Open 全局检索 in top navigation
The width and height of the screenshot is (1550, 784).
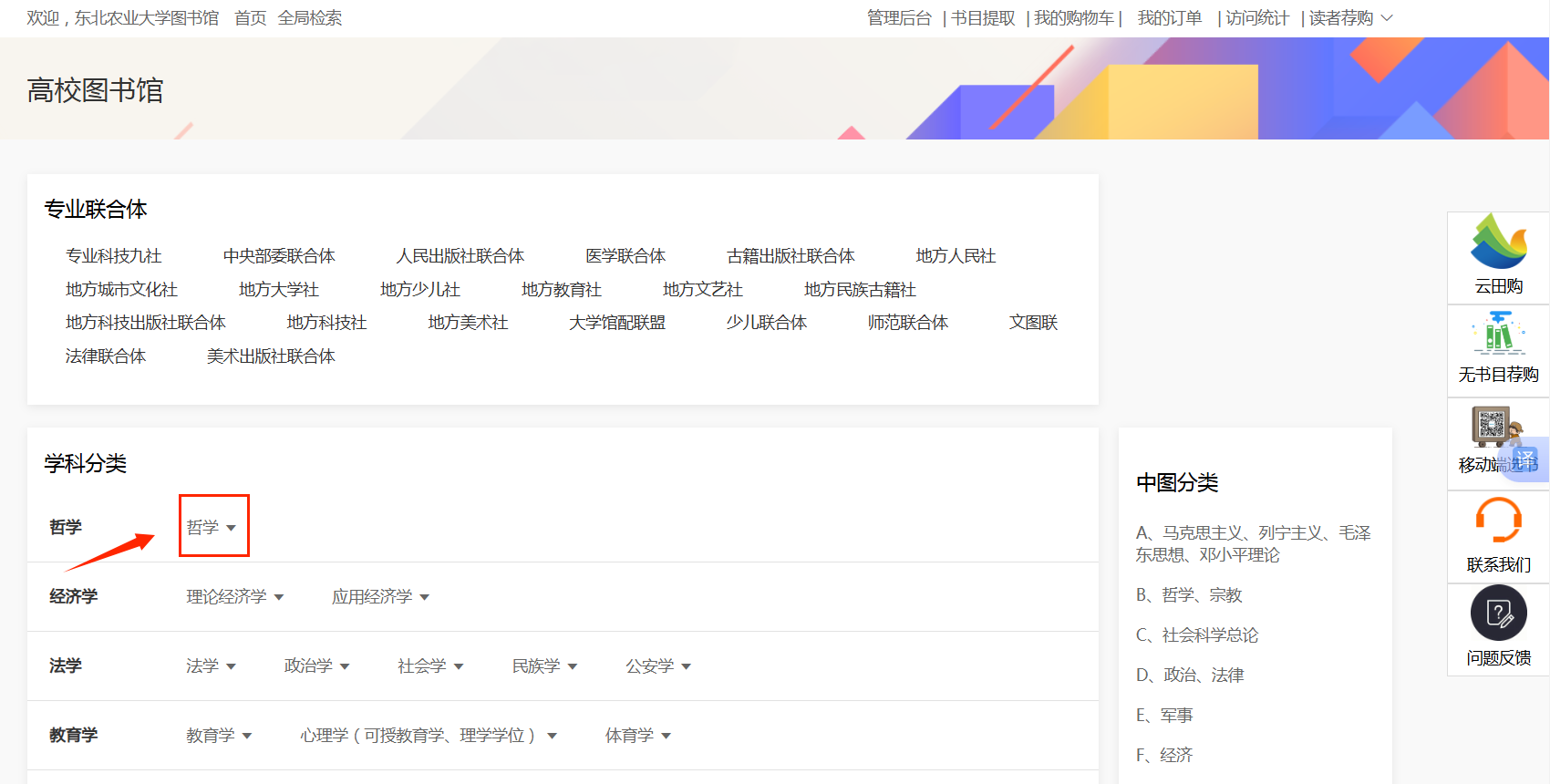pyautogui.click(x=310, y=18)
